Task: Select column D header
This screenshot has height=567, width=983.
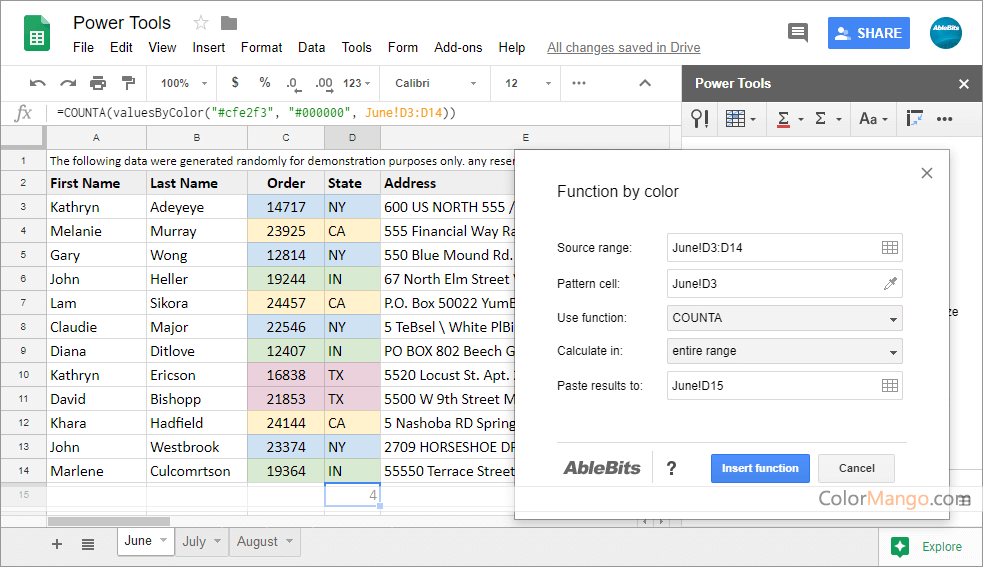Action: coord(352,137)
